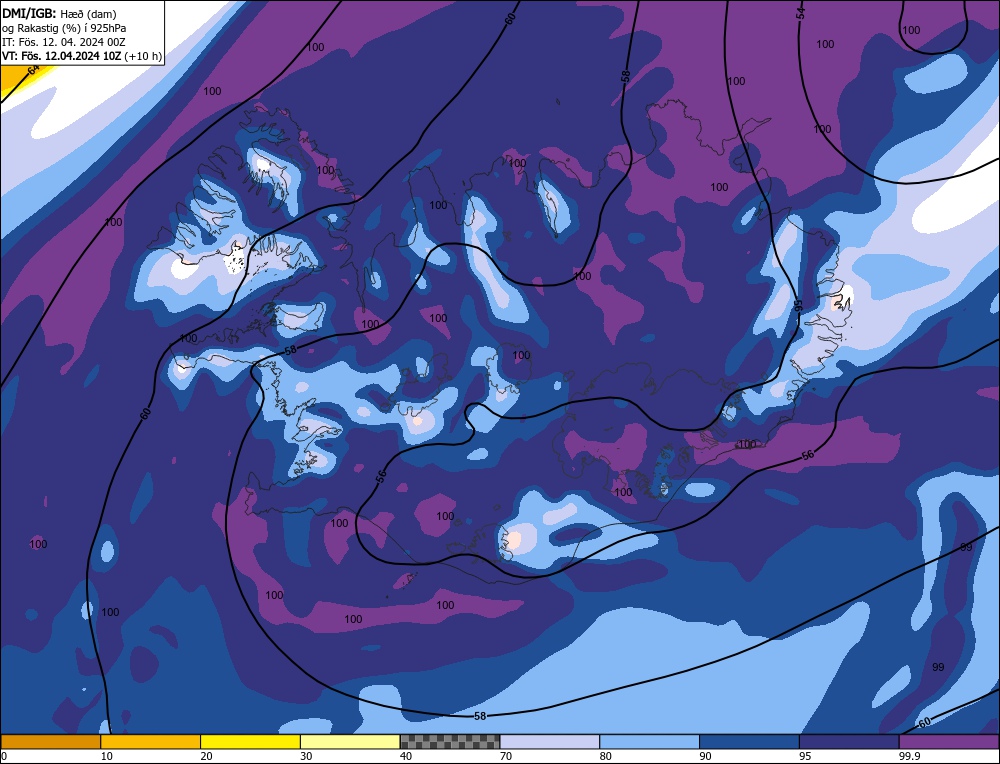Click the 40-70 checkered gray legend swatch

(450, 742)
